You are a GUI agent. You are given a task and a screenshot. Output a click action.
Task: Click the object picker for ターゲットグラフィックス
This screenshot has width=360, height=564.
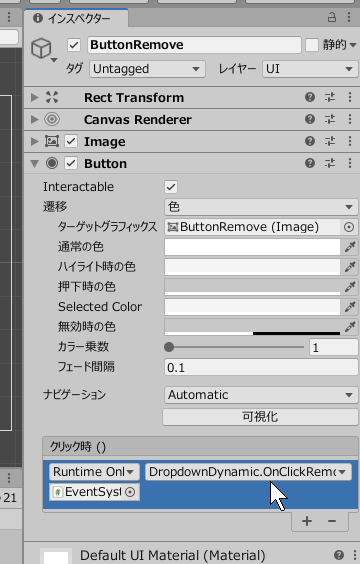coord(349,227)
